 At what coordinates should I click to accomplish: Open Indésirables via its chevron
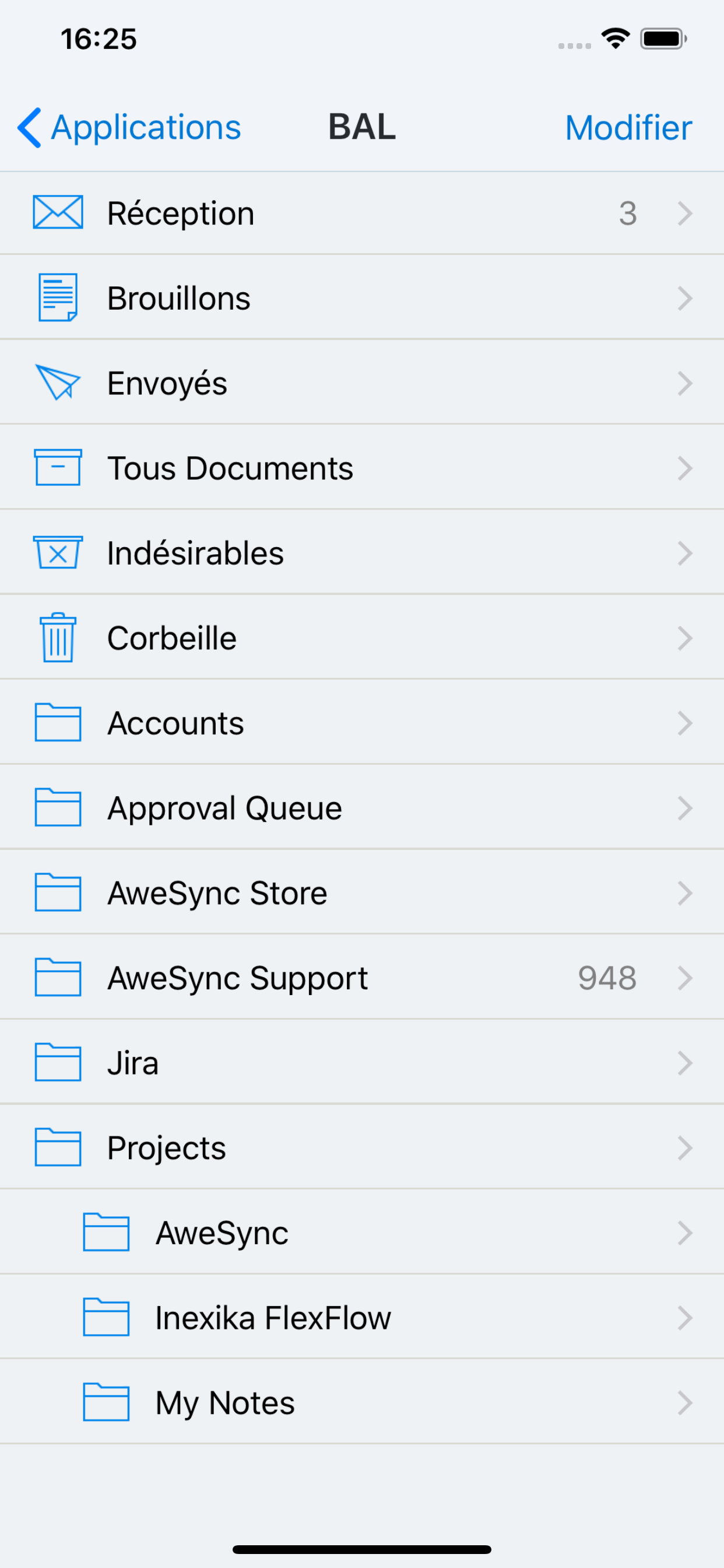[x=685, y=552]
